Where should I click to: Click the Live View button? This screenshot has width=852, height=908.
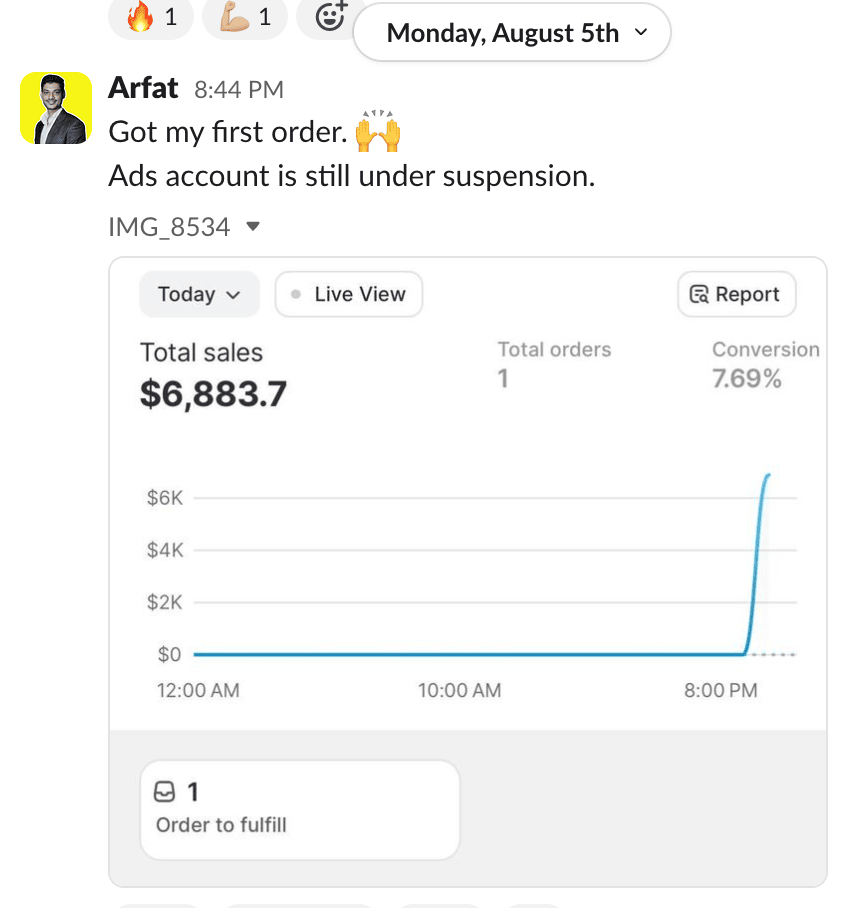(348, 294)
